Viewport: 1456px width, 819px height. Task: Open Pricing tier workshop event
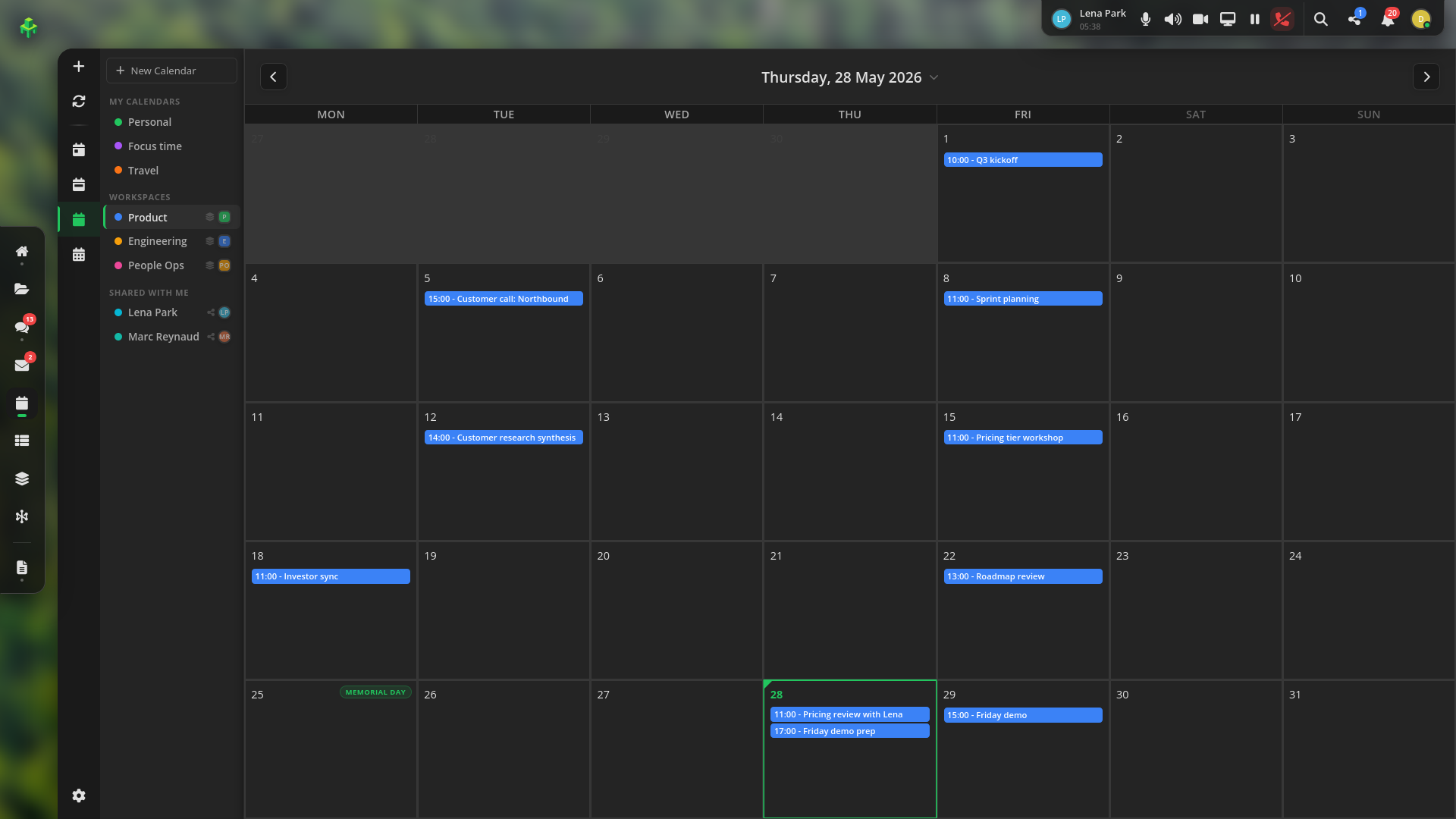1022,438
